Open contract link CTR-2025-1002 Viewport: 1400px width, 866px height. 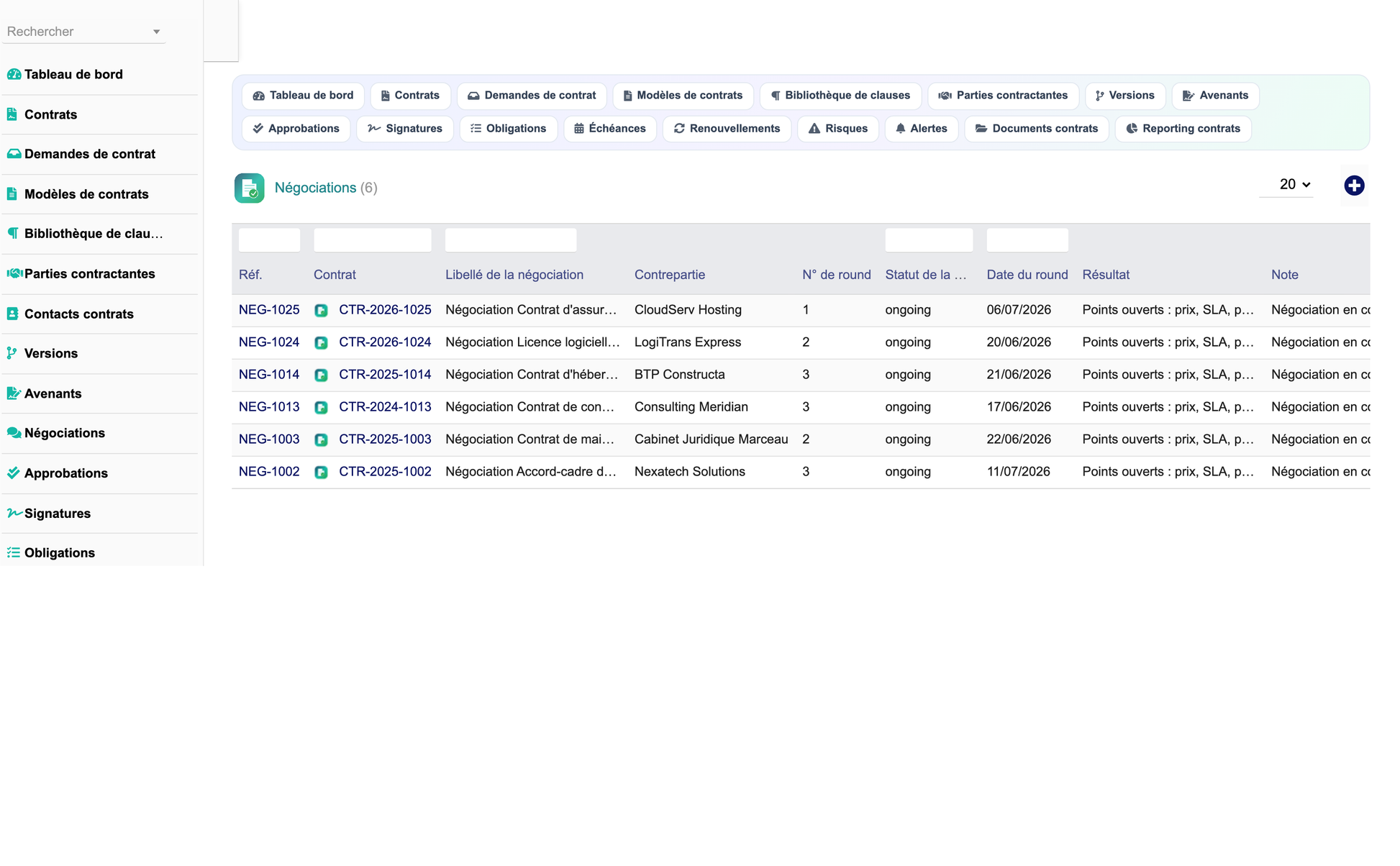[385, 472]
